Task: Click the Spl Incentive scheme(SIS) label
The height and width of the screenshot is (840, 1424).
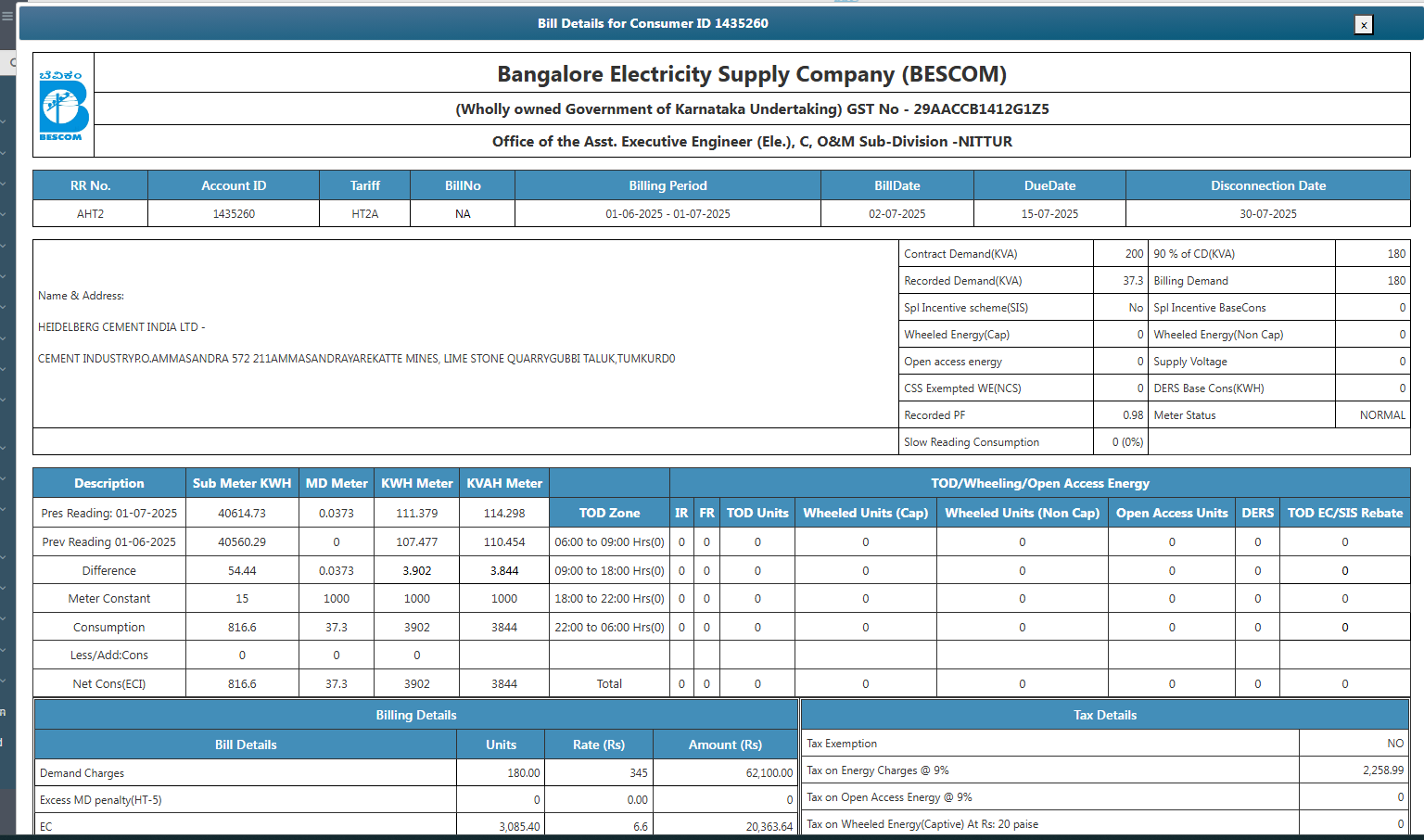Action: coord(966,308)
